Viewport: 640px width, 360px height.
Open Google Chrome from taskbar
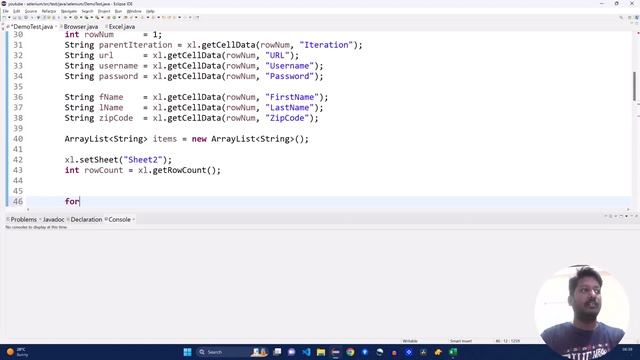pyautogui.click(x=350, y=352)
